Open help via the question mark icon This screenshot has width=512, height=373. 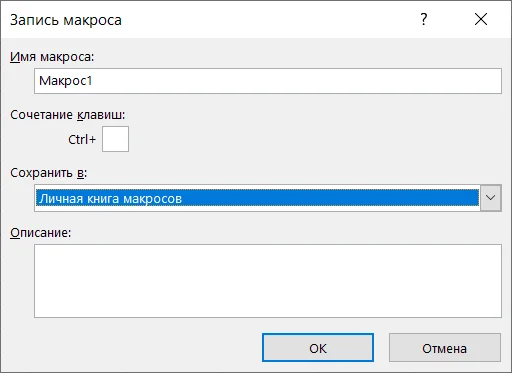423,19
